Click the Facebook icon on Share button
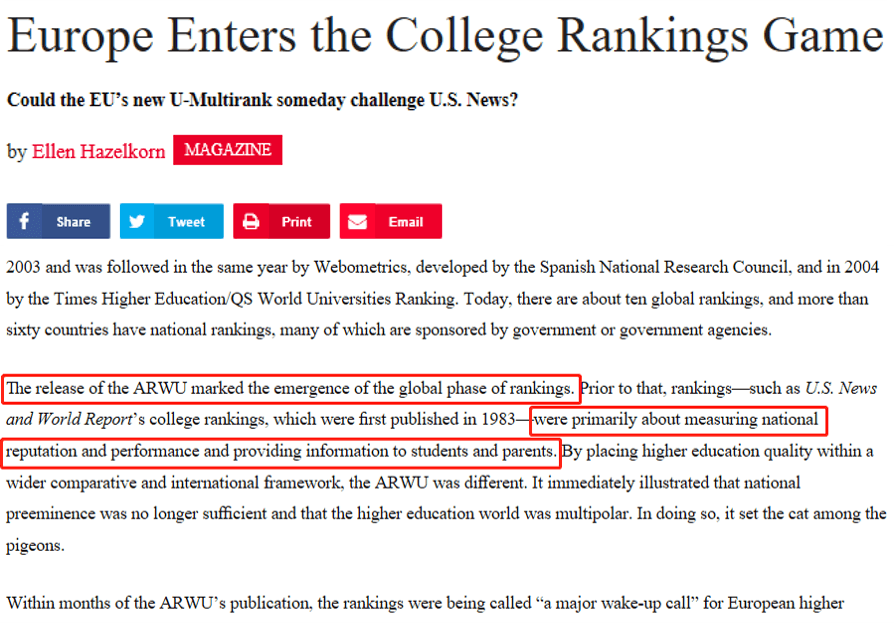The image size is (894, 623). (24, 221)
